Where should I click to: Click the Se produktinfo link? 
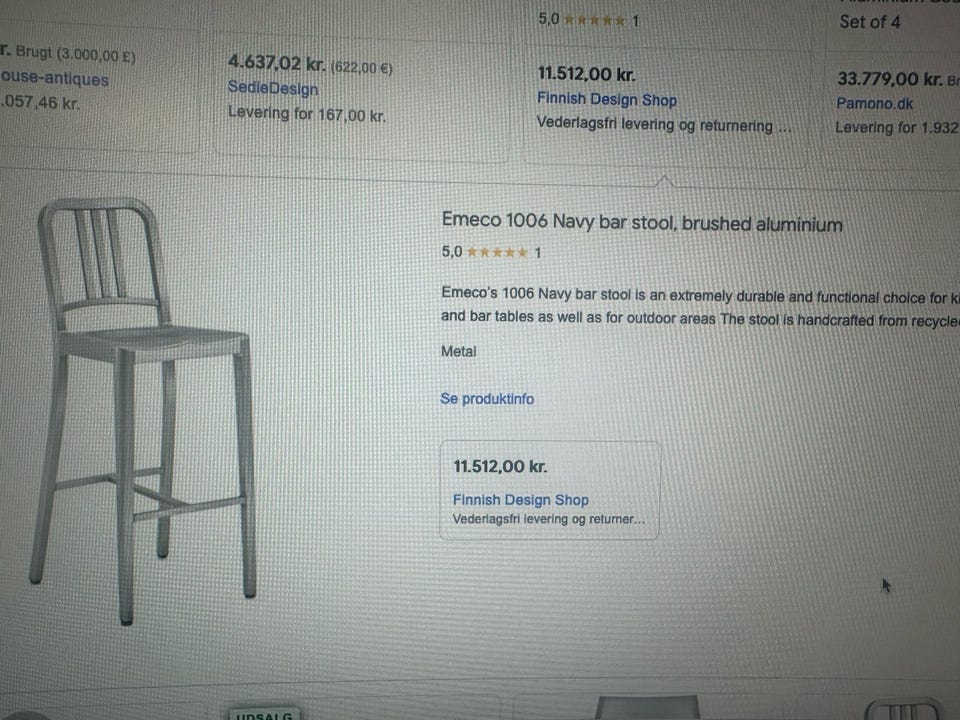[487, 399]
